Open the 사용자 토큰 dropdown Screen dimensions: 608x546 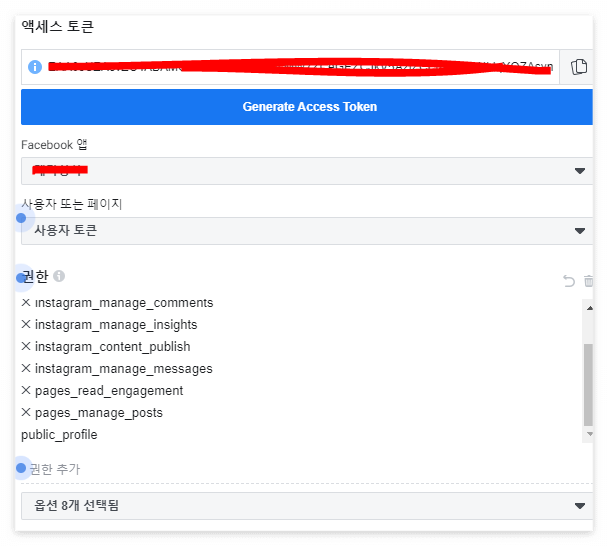click(307, 231)
